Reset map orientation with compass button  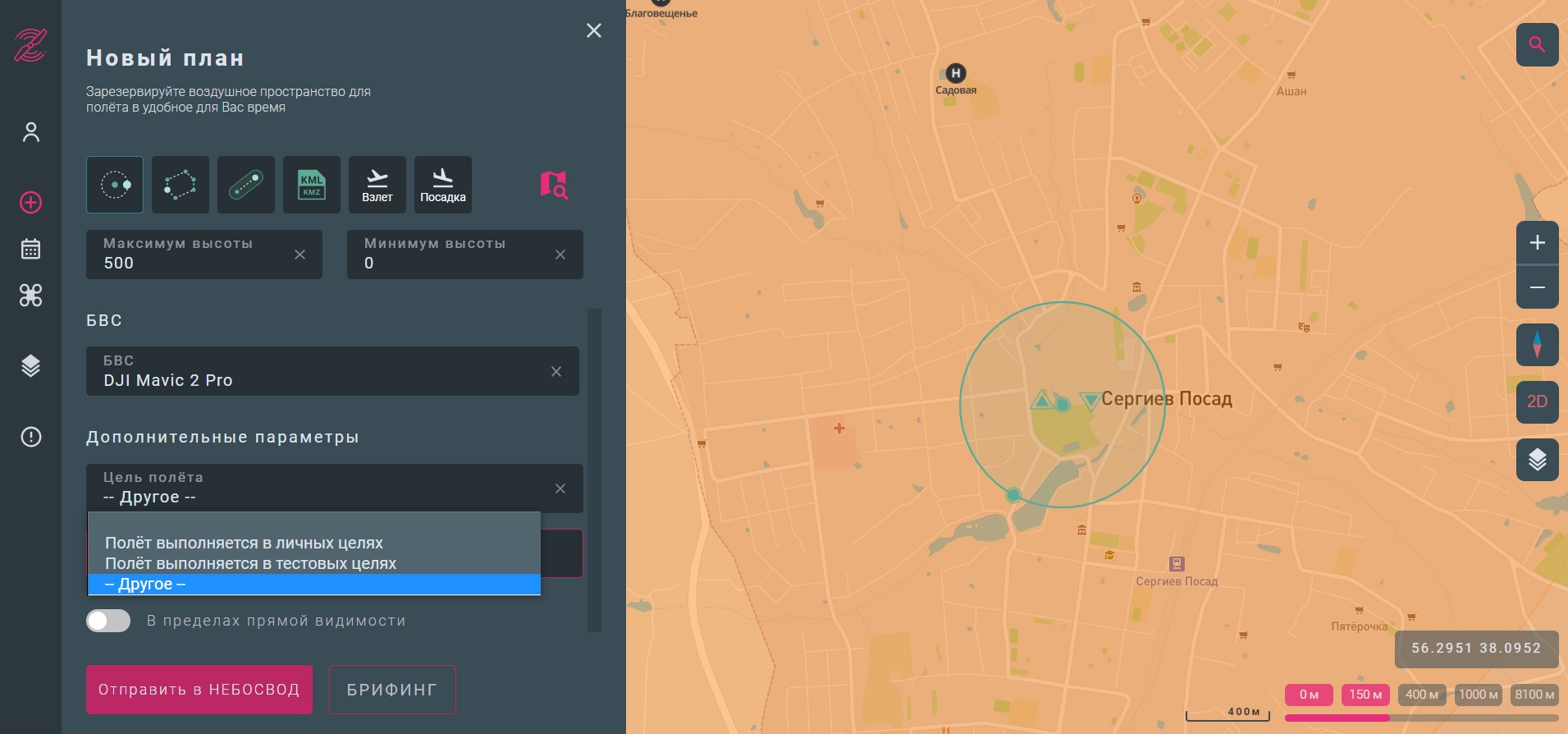(x=1538, y=343)
